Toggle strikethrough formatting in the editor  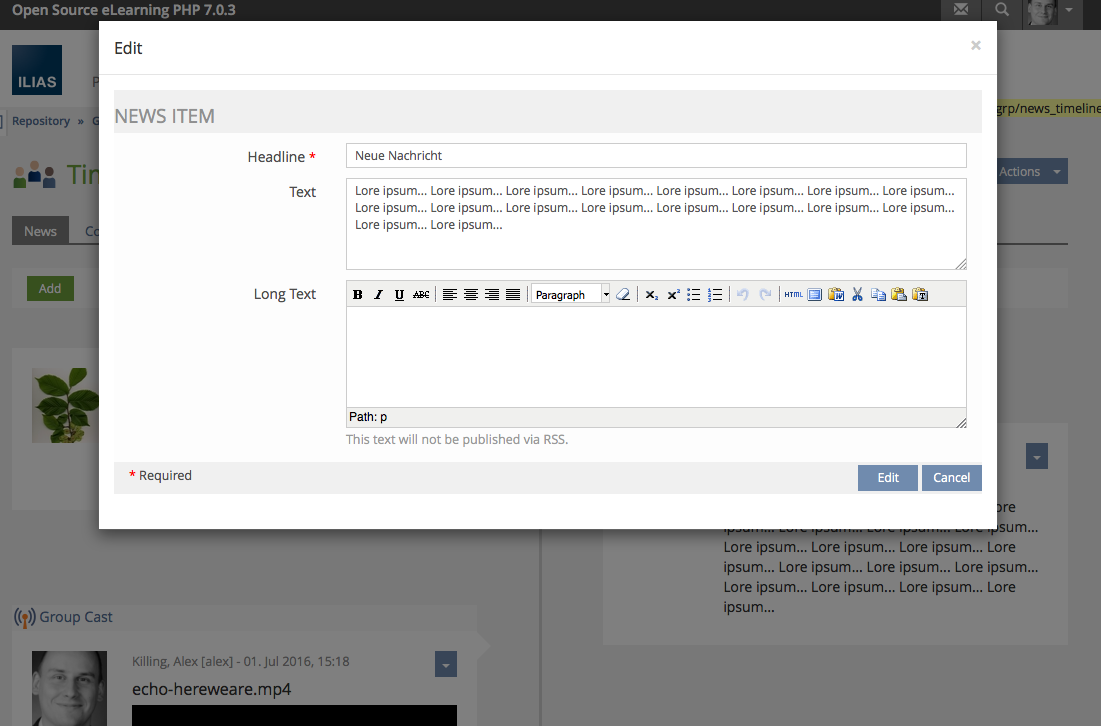[x=421, y=295]
